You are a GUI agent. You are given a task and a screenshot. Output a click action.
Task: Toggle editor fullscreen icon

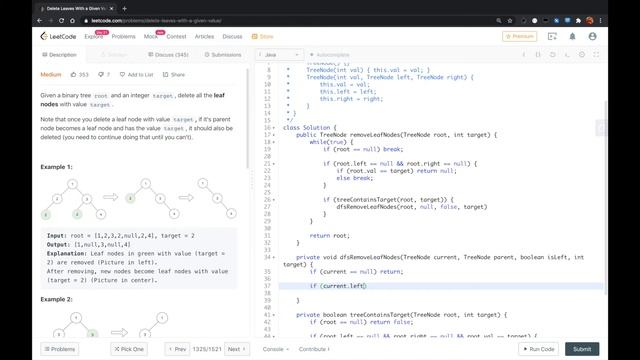596,55
